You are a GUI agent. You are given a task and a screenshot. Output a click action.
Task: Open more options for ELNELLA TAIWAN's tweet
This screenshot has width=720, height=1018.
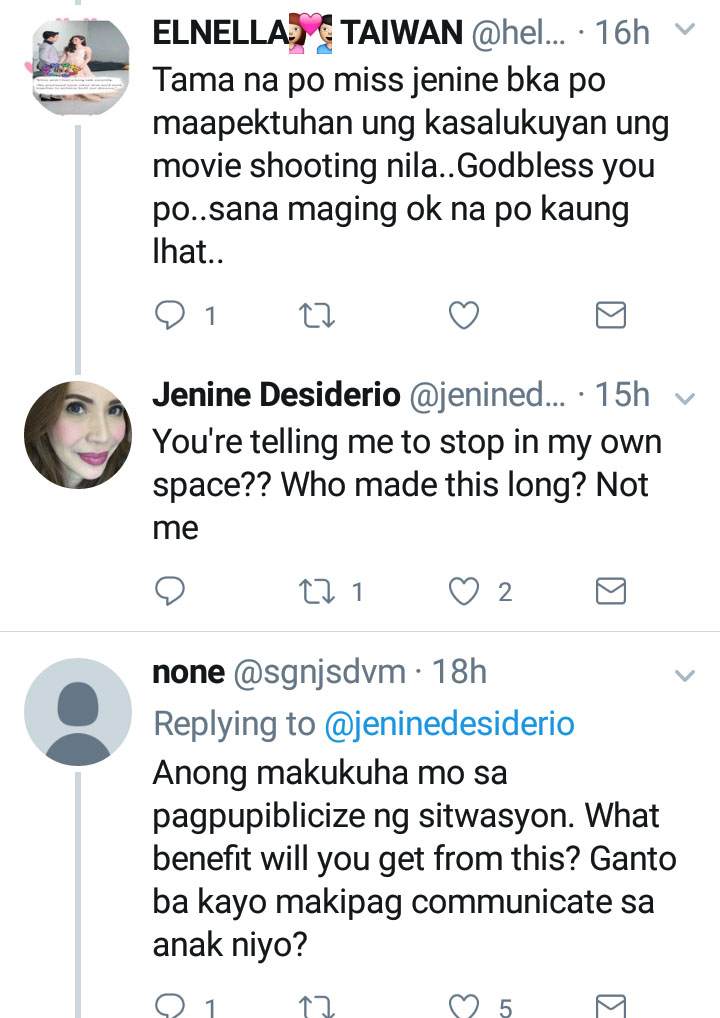coord(685,31)
